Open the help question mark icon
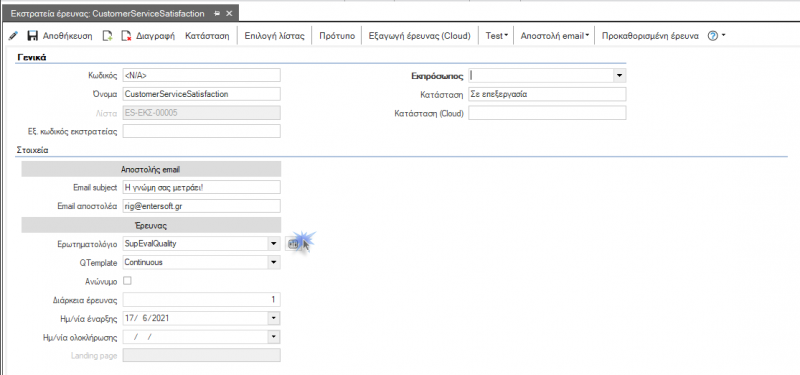800x375 pixels. [713, 36]
